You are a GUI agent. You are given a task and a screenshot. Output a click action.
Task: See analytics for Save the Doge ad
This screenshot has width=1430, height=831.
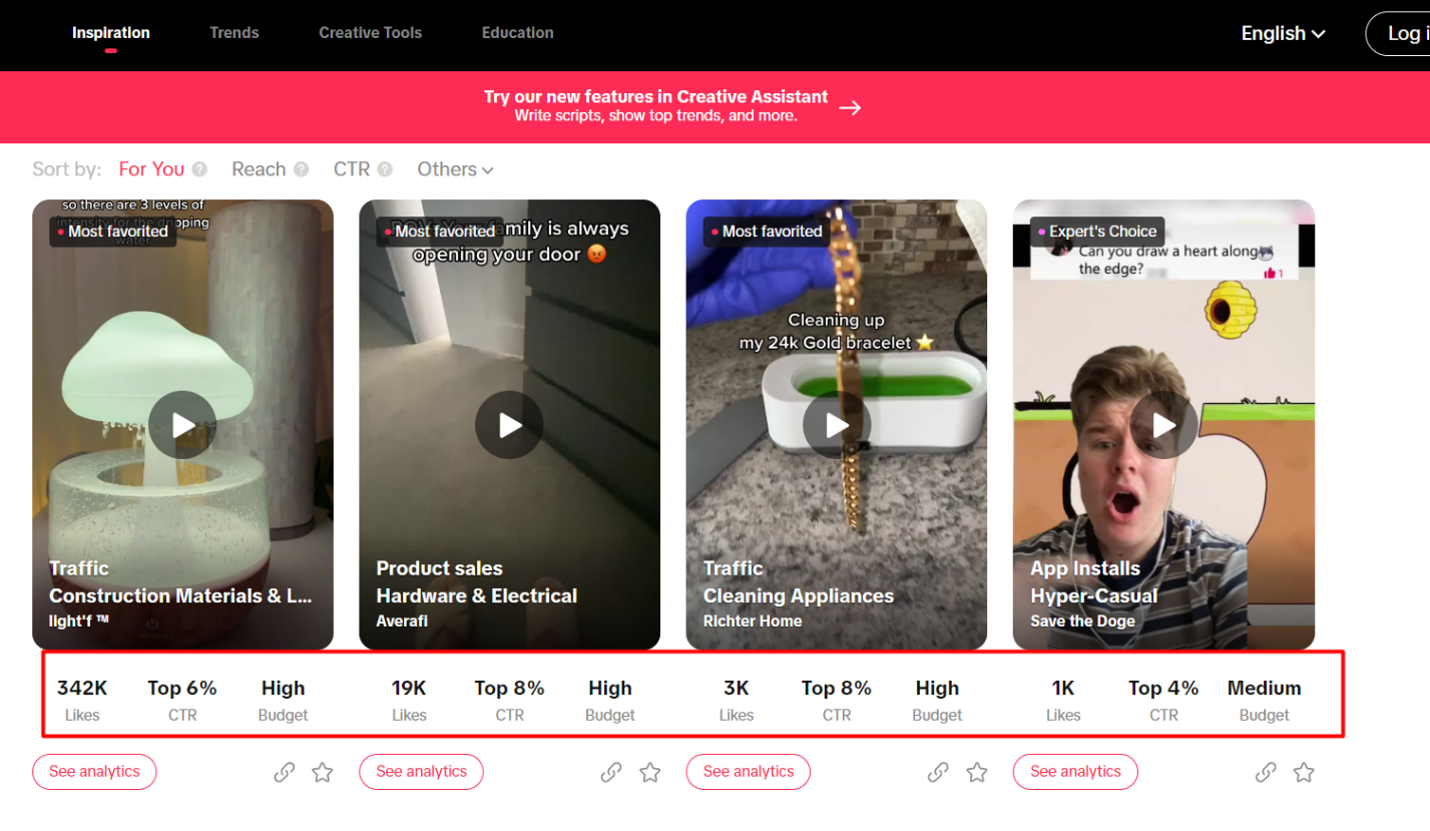(x=1075, y=772)
